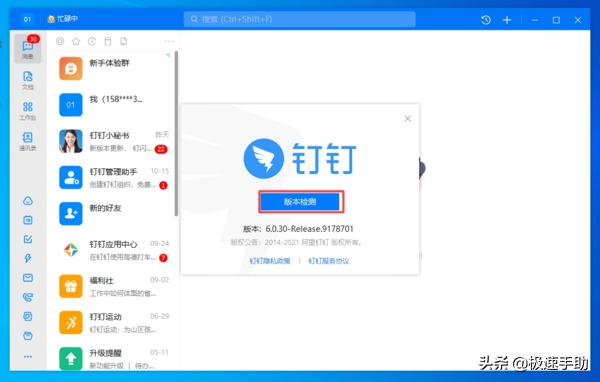Open the to-do checkmark icon in the sidebar

(28, 239)
